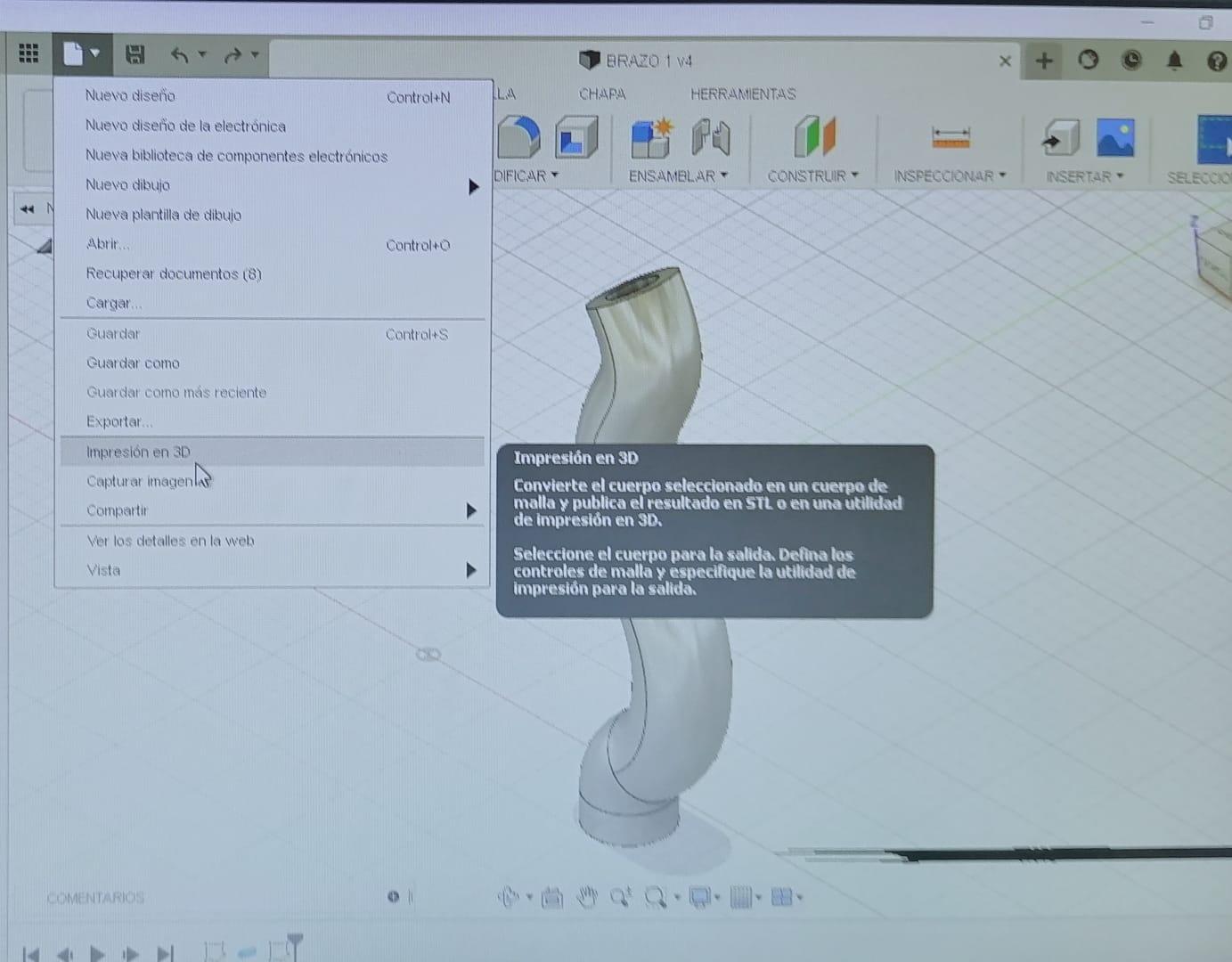Viewport: 1232px width, 962px height.
Task: Click the Save floppy disk icon
Action: tap(135, 54)
